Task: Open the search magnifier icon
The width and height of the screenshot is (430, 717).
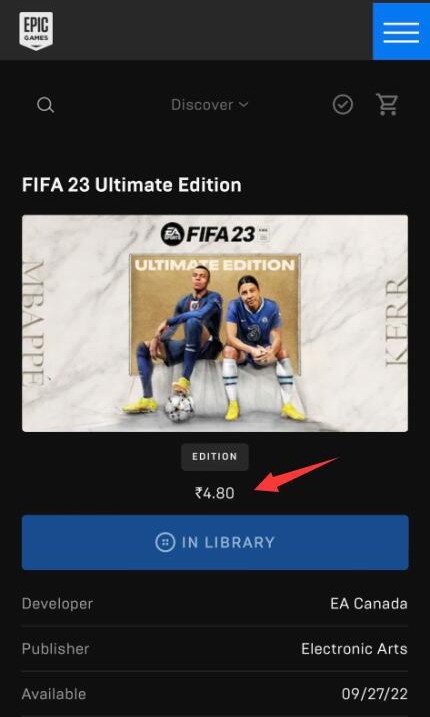Action: (x=46, y=105)
